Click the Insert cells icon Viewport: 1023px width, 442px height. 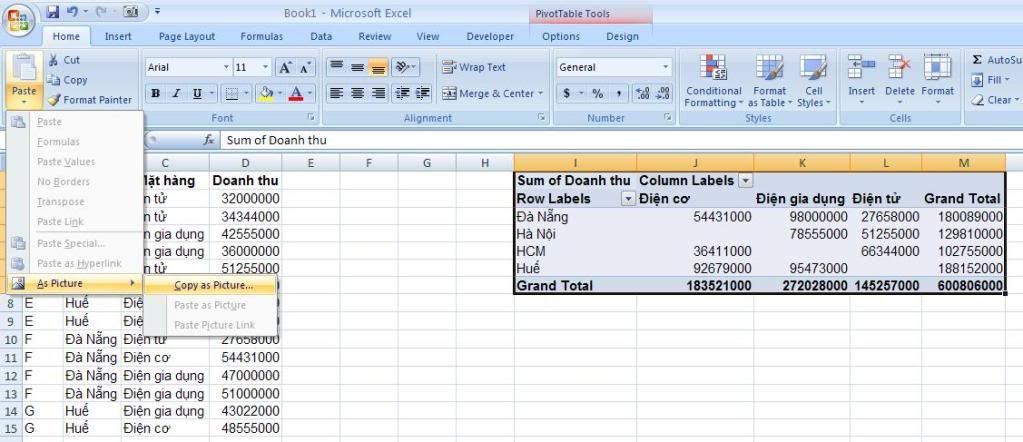(x=861, y=80)
